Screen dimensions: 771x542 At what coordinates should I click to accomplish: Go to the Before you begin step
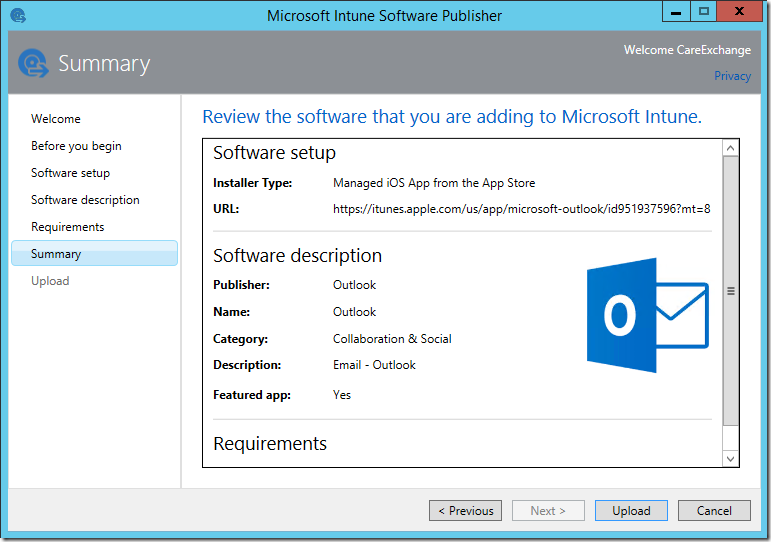coord(76,146)
